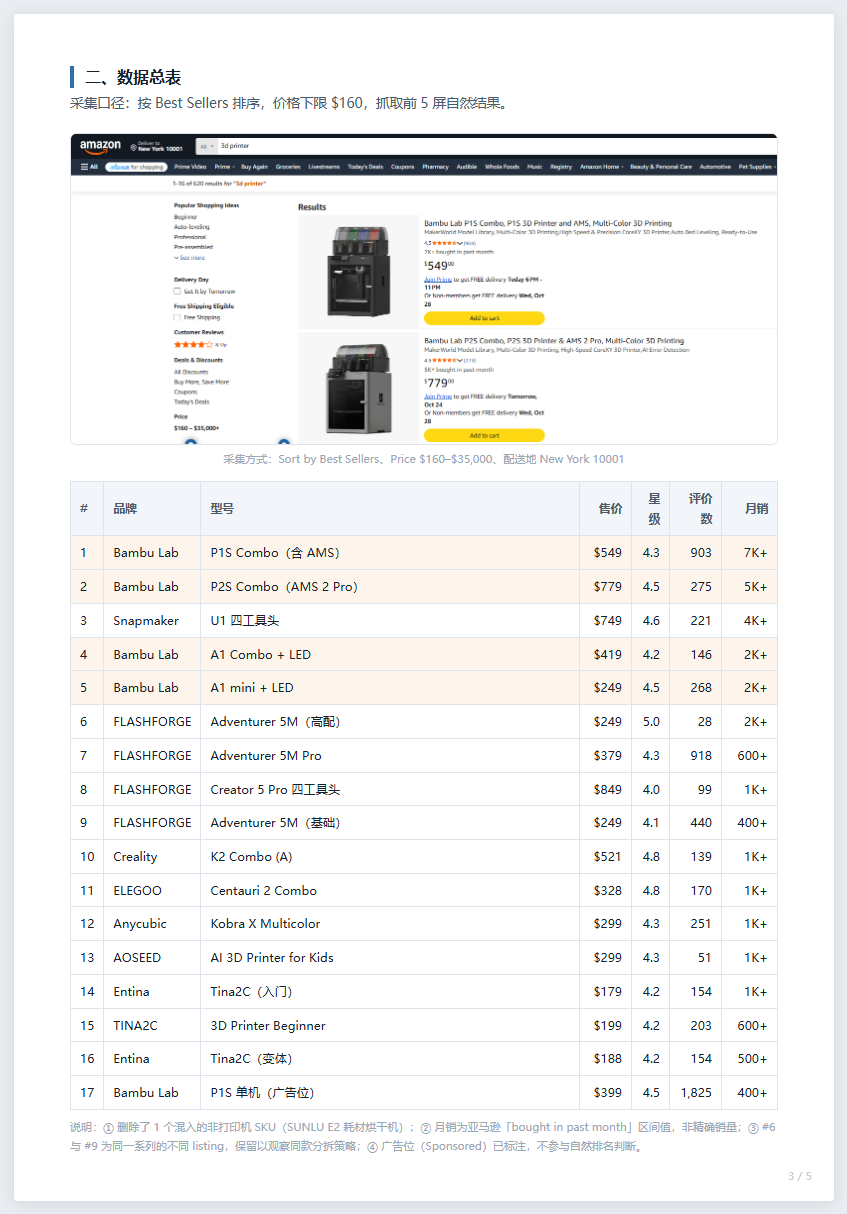Click the Rufus for shopping button
Image resolution: width=847 pixels, height=1214 pixels.
pyautogui.click(x=136, y=167)
